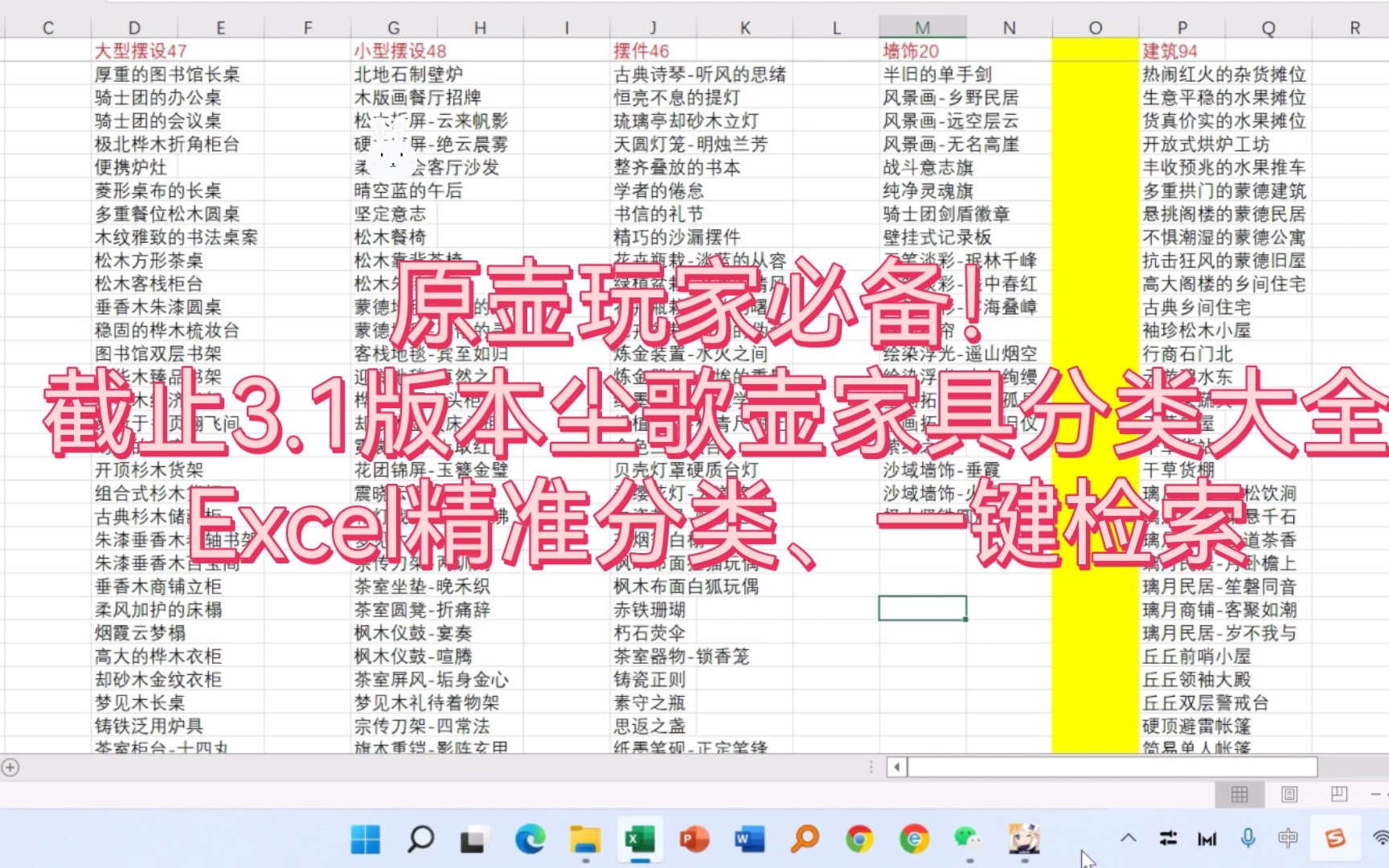Select cell '晴空蓝的午后'

(408, 190)
